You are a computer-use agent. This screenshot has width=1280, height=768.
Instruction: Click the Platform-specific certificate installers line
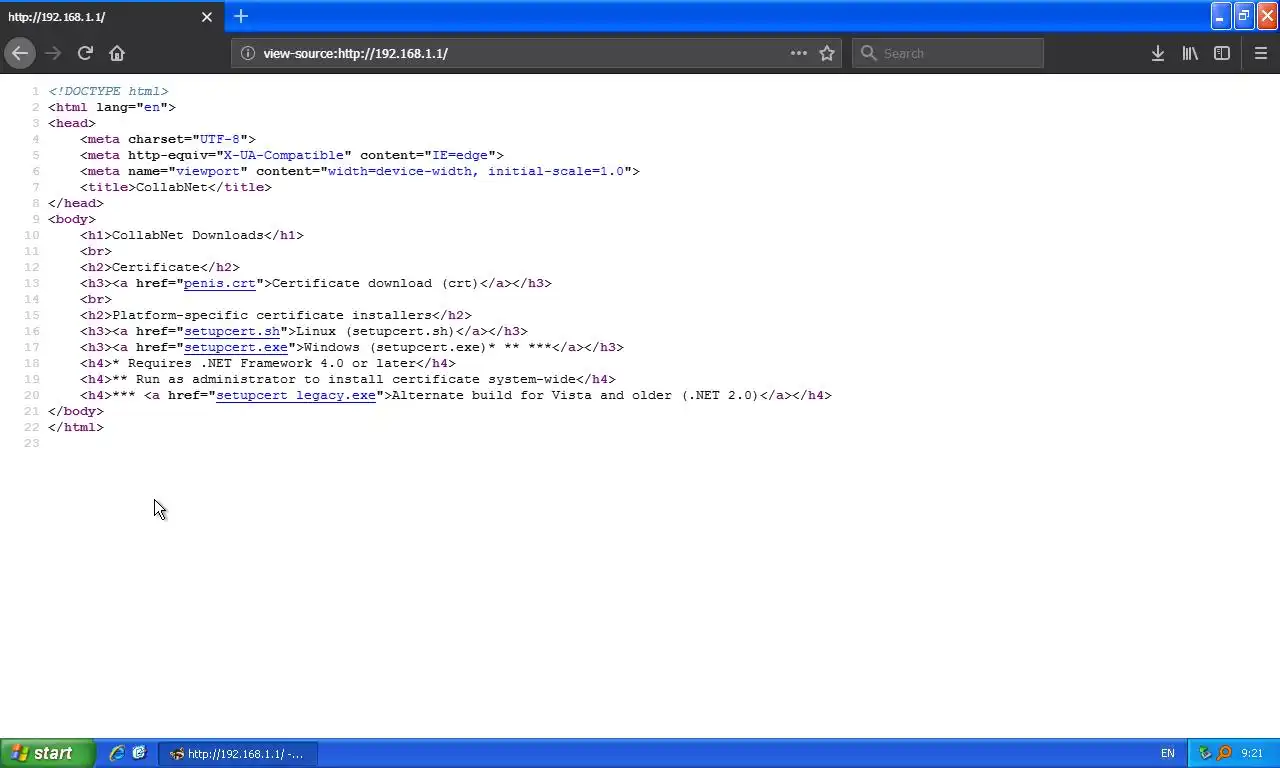pyautogui.click(x=276, y=315)
